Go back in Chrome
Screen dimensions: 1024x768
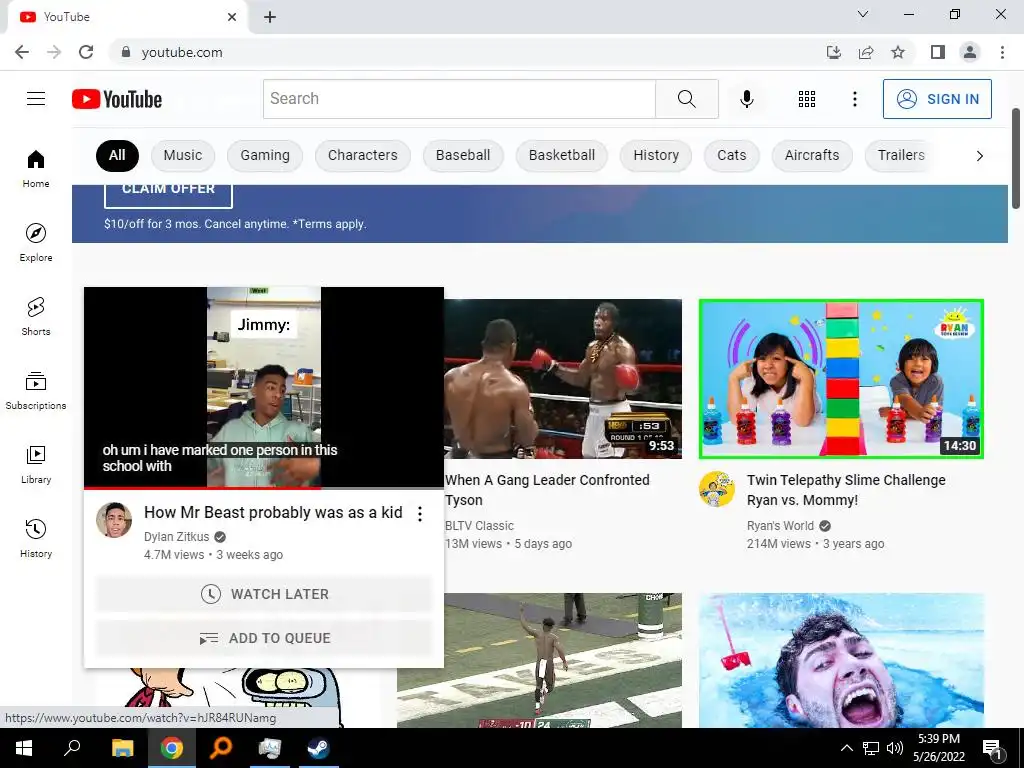click(x=22, y=52)
